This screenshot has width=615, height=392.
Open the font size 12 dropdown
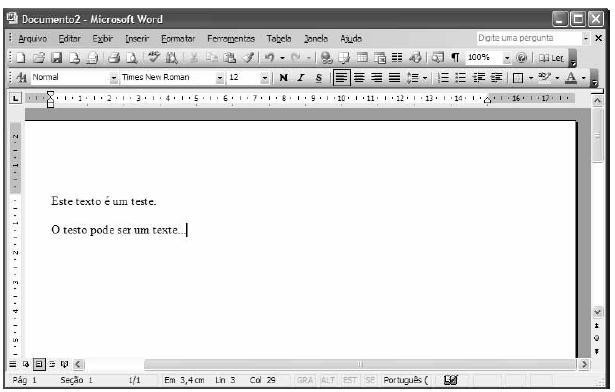[265, 78]
